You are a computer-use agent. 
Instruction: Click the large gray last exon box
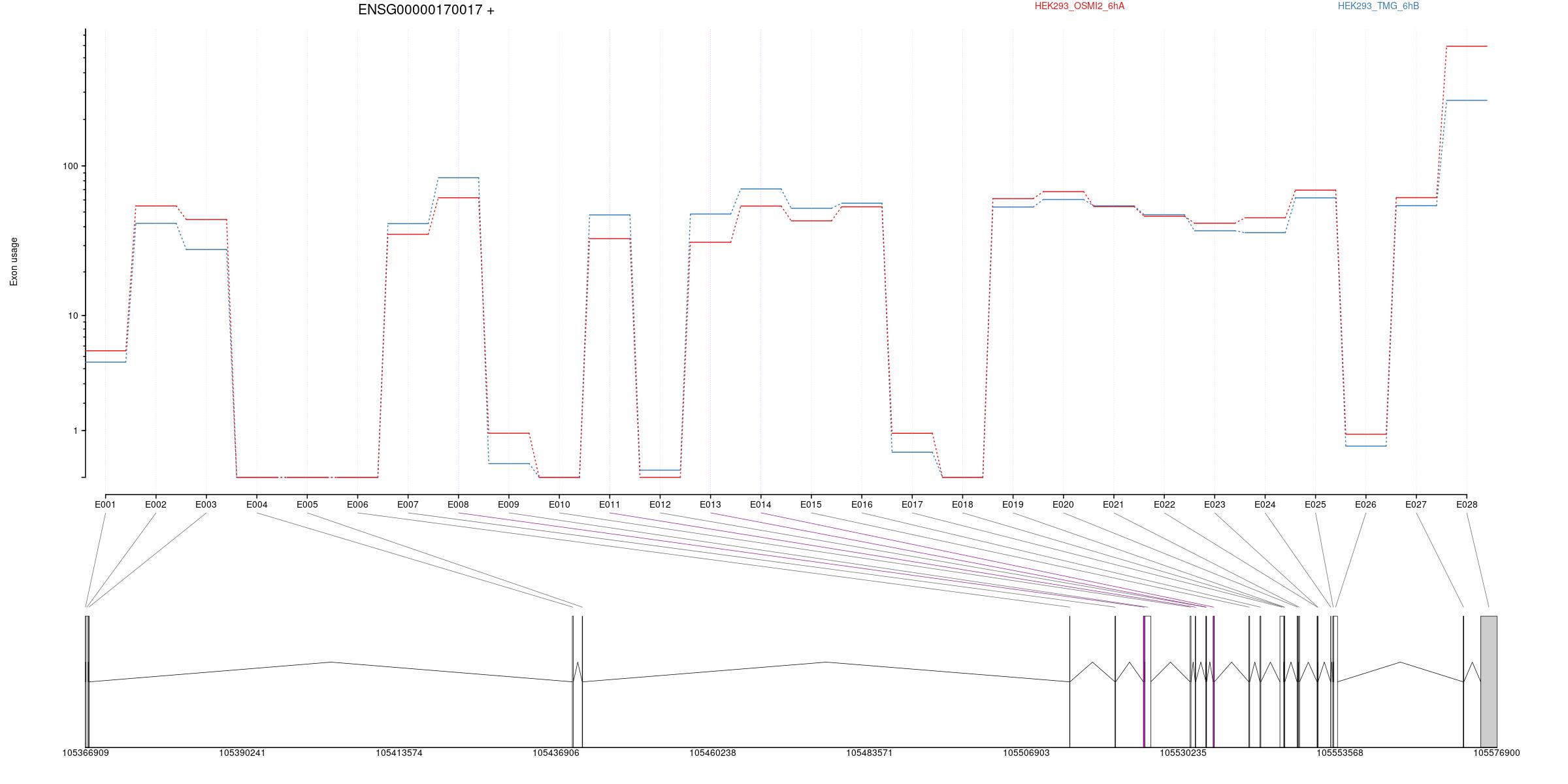coord(1489,681)
